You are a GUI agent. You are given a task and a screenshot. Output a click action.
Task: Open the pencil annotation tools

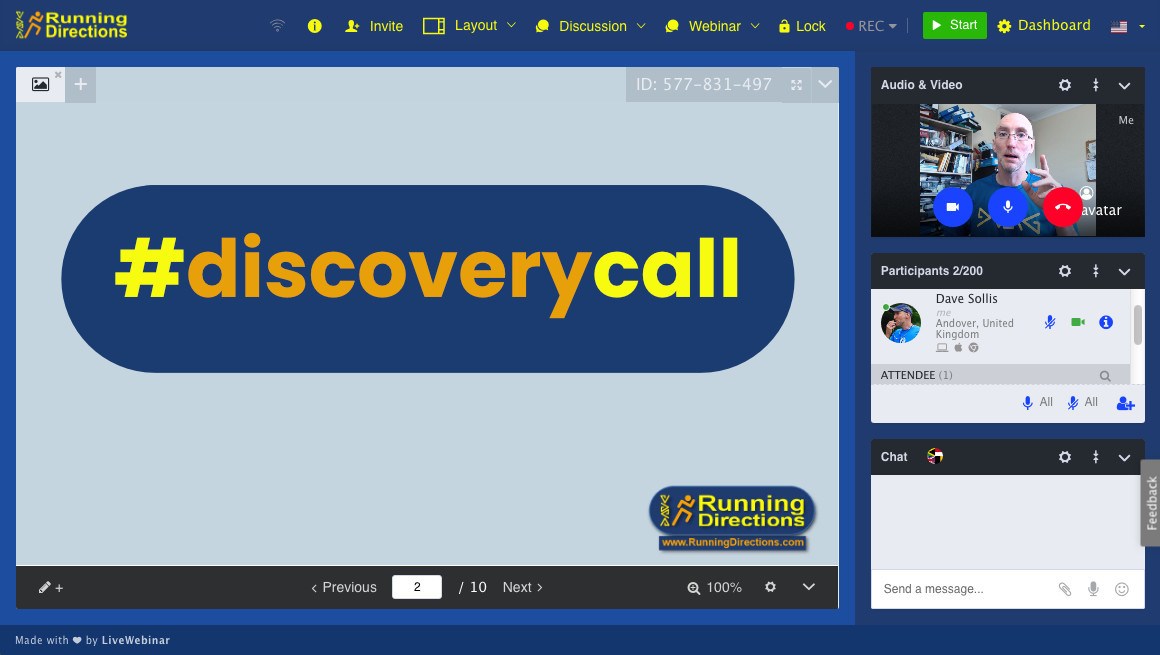coord(50,588)
